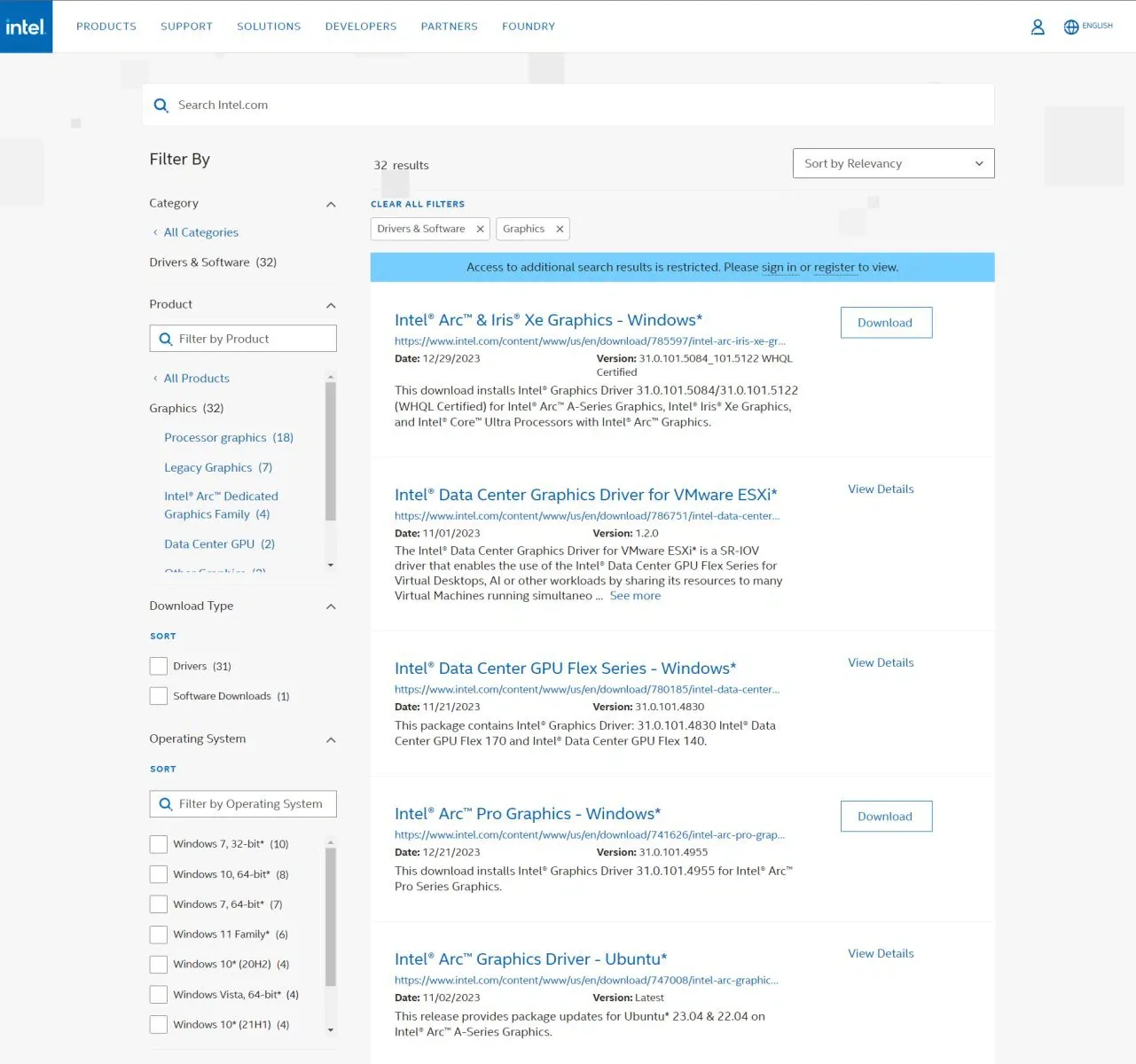Check Windows 10 (21H1) option
The width and height of the screenshot is (1136, 1064).
(159, 1024)
